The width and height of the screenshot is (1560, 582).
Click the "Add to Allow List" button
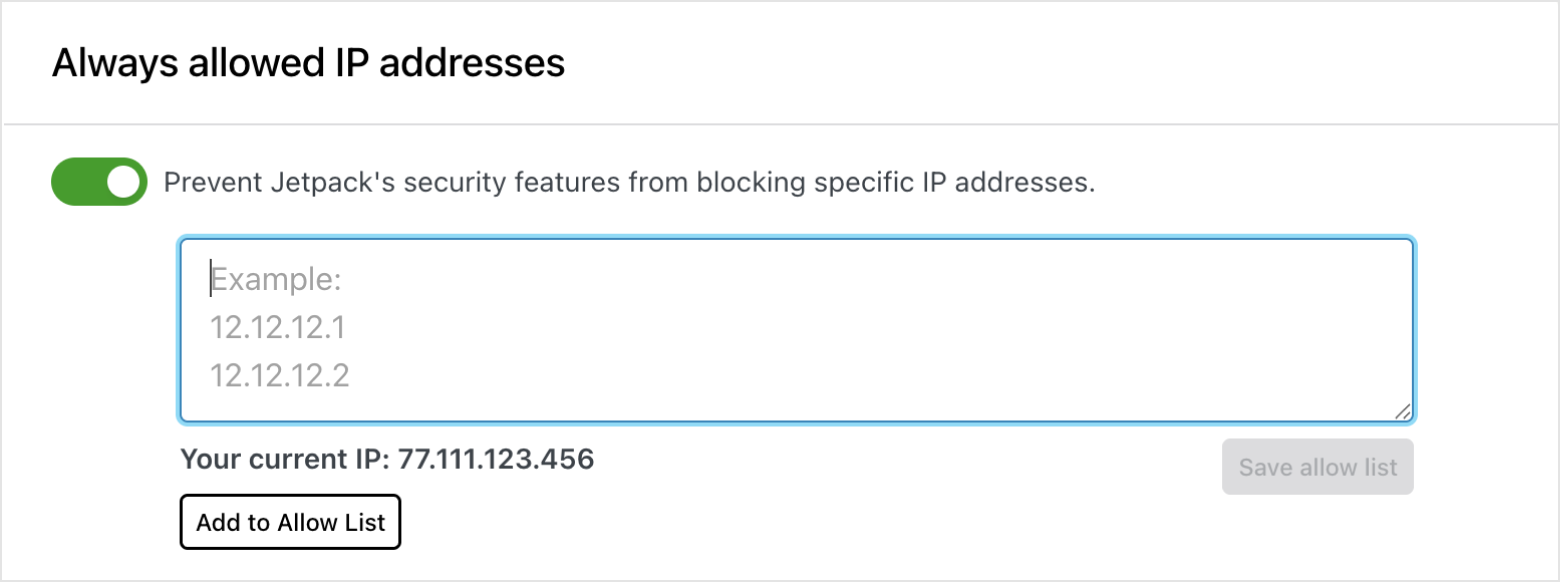pyautogui.click(x=290, y=522)
